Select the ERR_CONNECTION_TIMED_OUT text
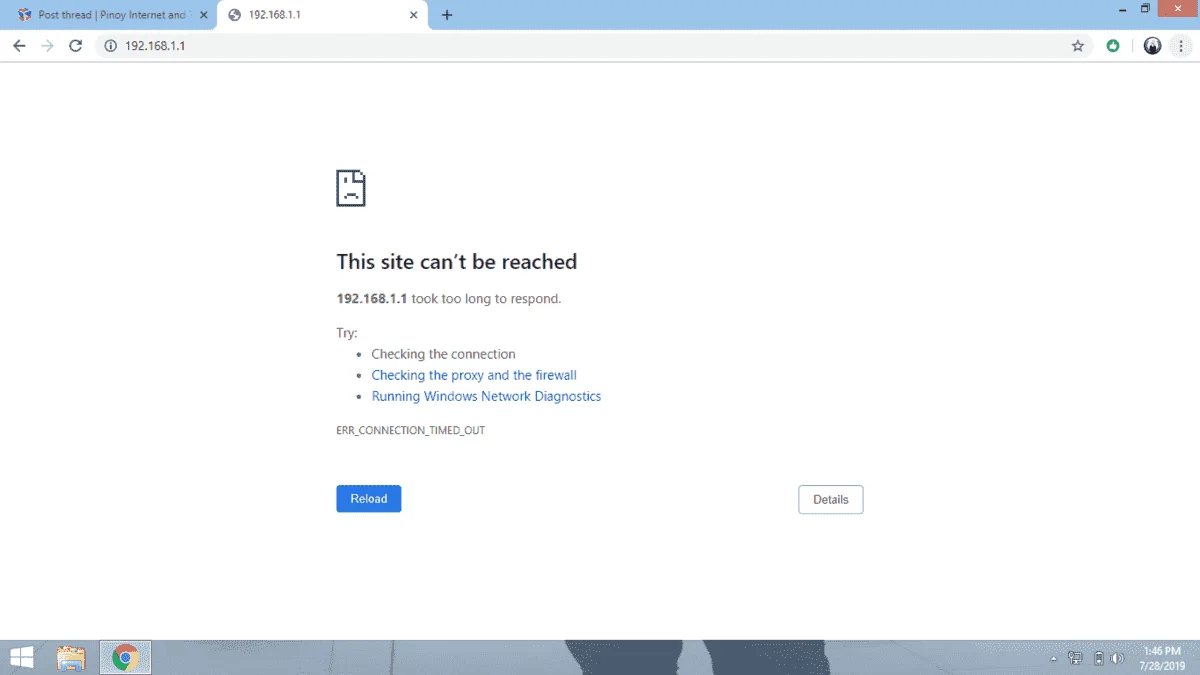The height and width of the screenshot is (675, 1200). click(410, 430)
